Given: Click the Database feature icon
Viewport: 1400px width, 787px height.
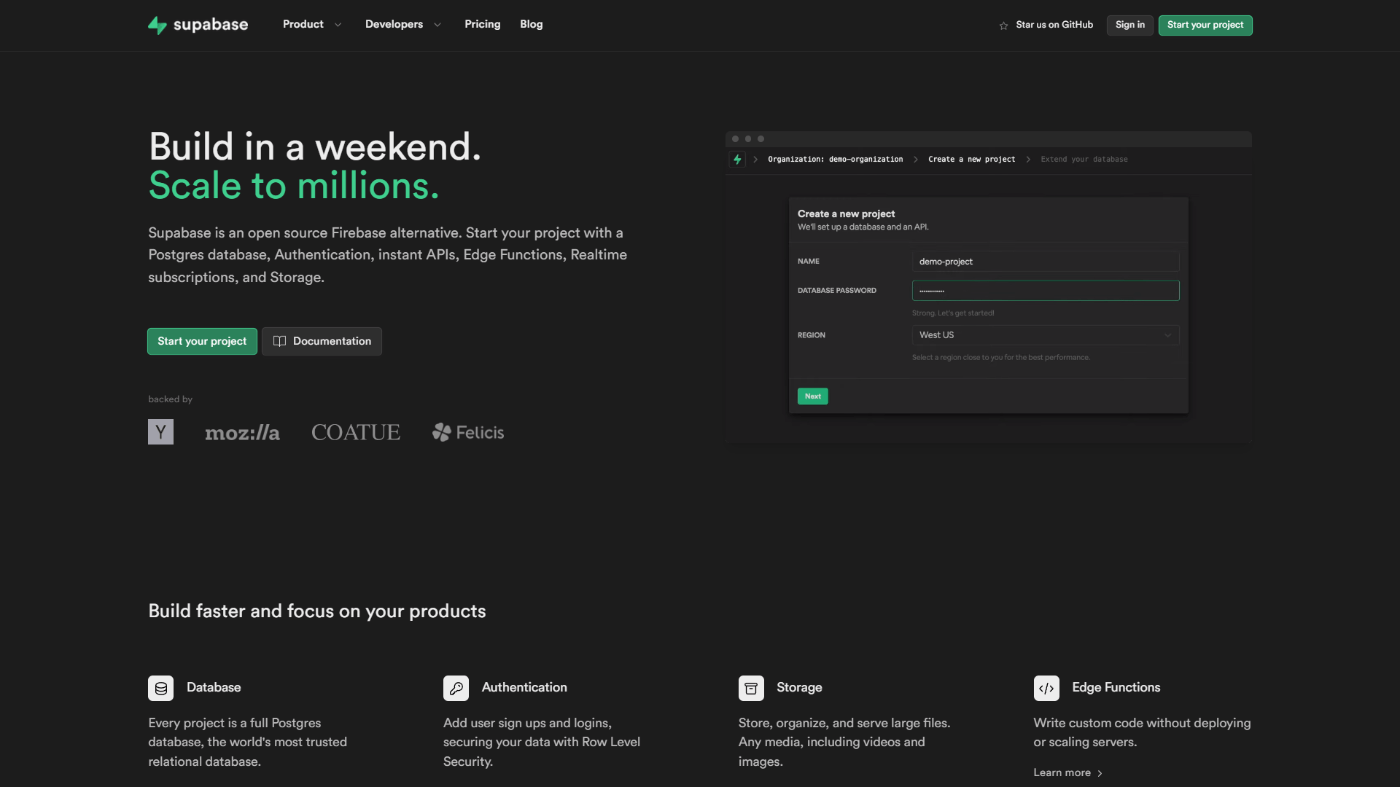Looking at the screenshot, I should (x=161, y=688).
